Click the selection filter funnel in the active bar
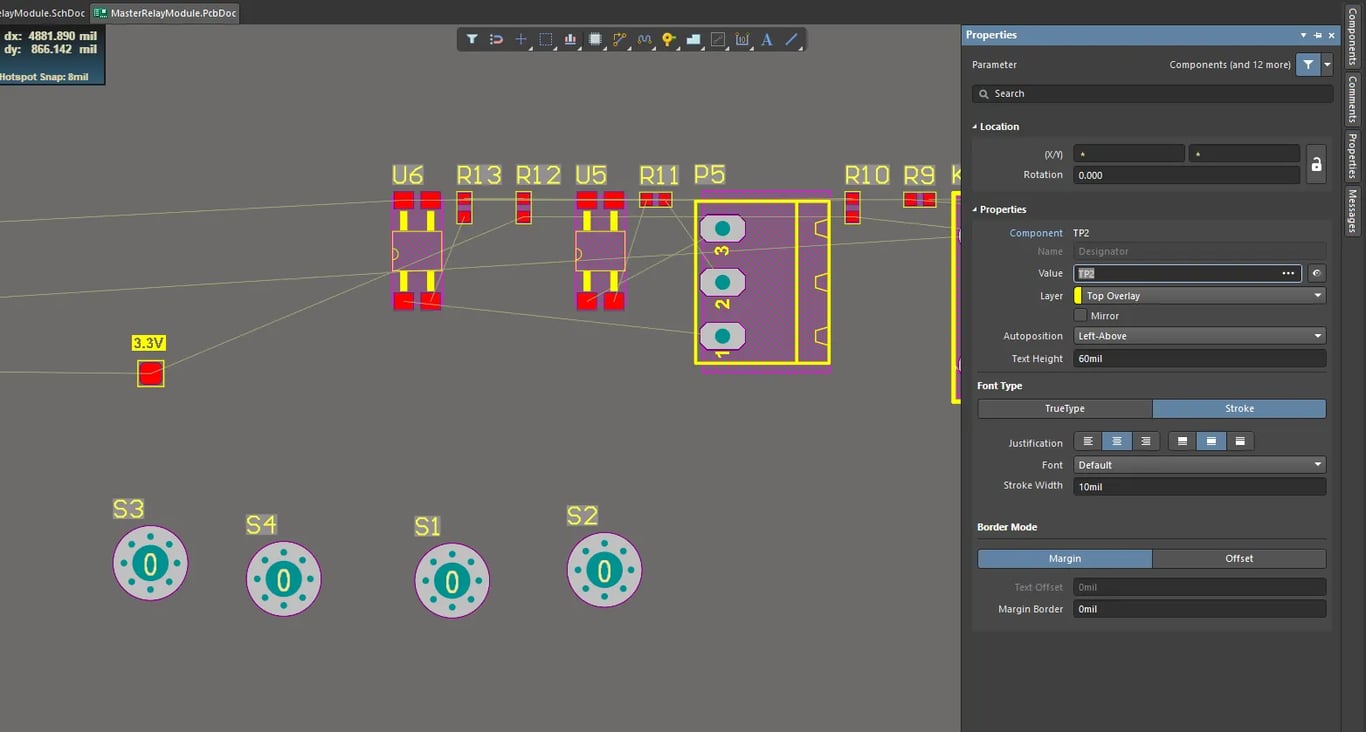 tap(472, 40)
